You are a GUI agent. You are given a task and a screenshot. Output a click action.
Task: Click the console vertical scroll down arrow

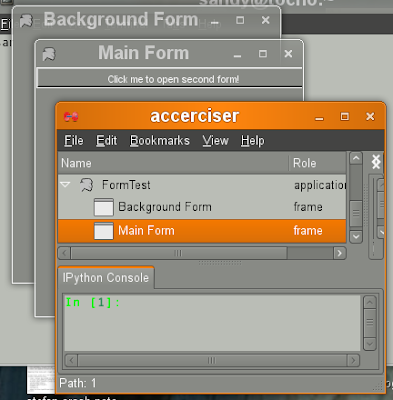(370, 344)
